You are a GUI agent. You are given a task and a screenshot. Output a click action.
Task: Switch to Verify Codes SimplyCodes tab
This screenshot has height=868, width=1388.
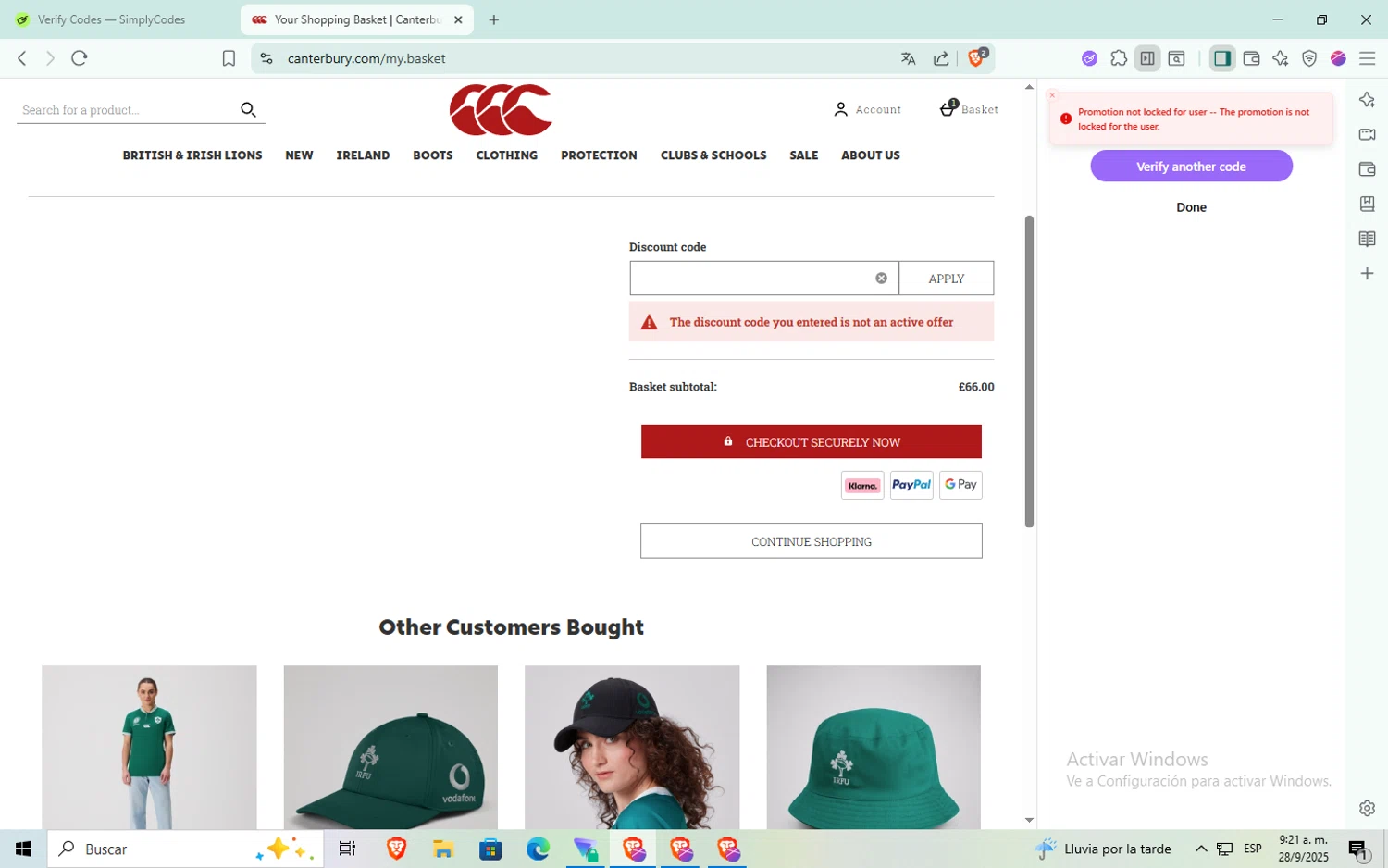[x=111, y=19]
